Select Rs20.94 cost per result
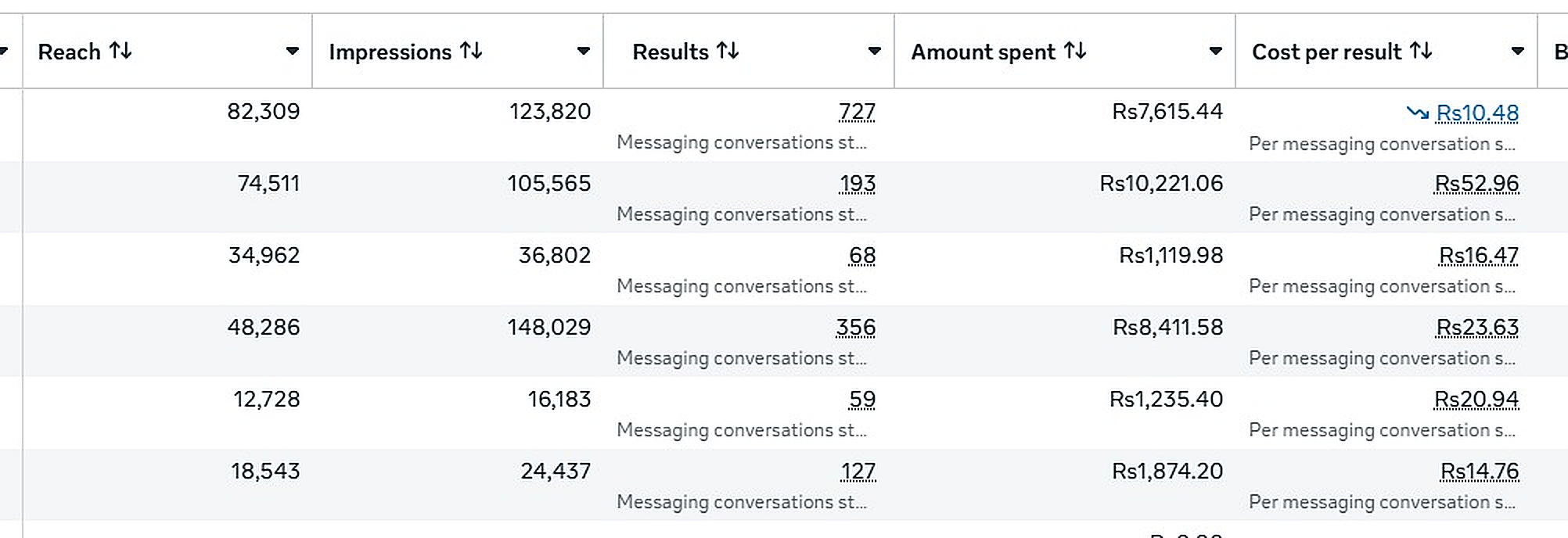Image resolution: width=1568 pixels, height=538 pixels. pos(1476,400)
